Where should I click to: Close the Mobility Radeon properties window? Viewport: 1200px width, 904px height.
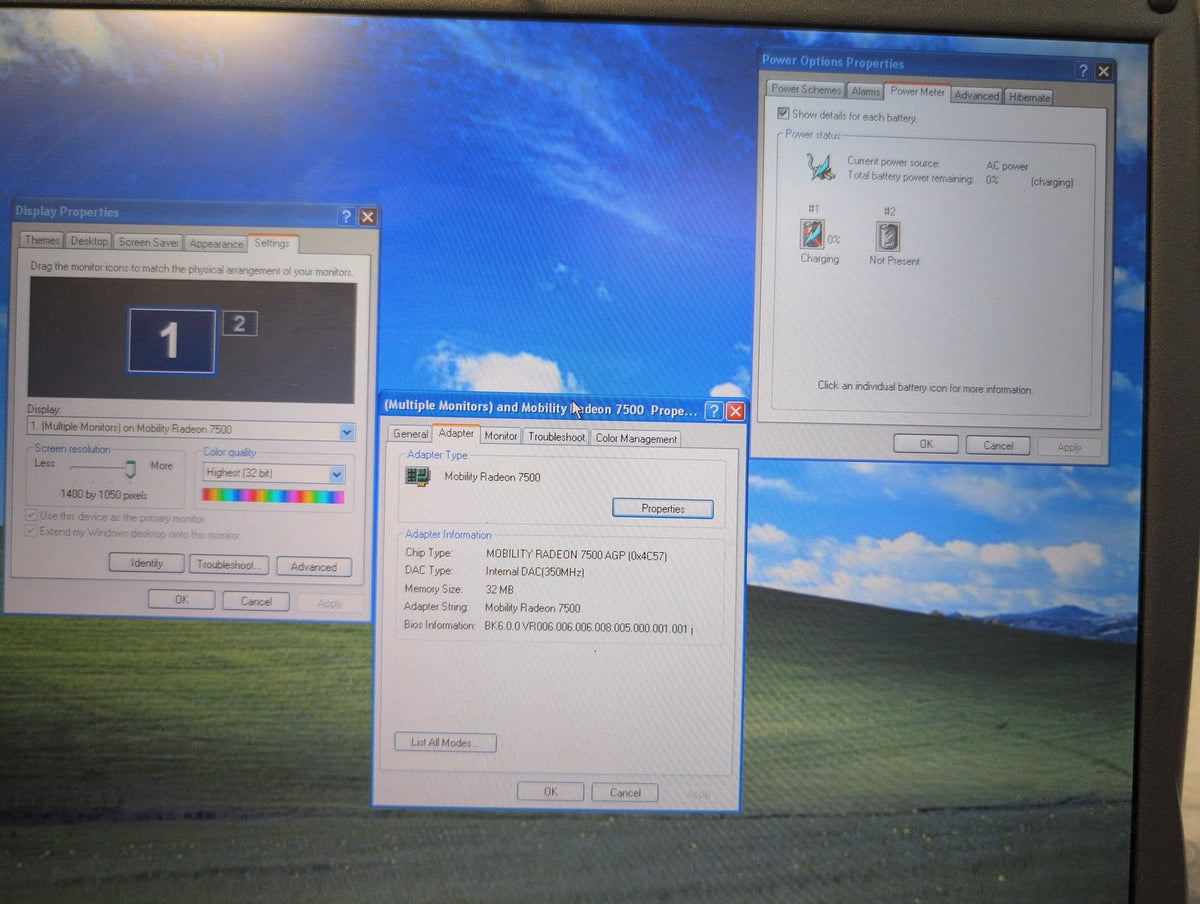coord(736,412)
